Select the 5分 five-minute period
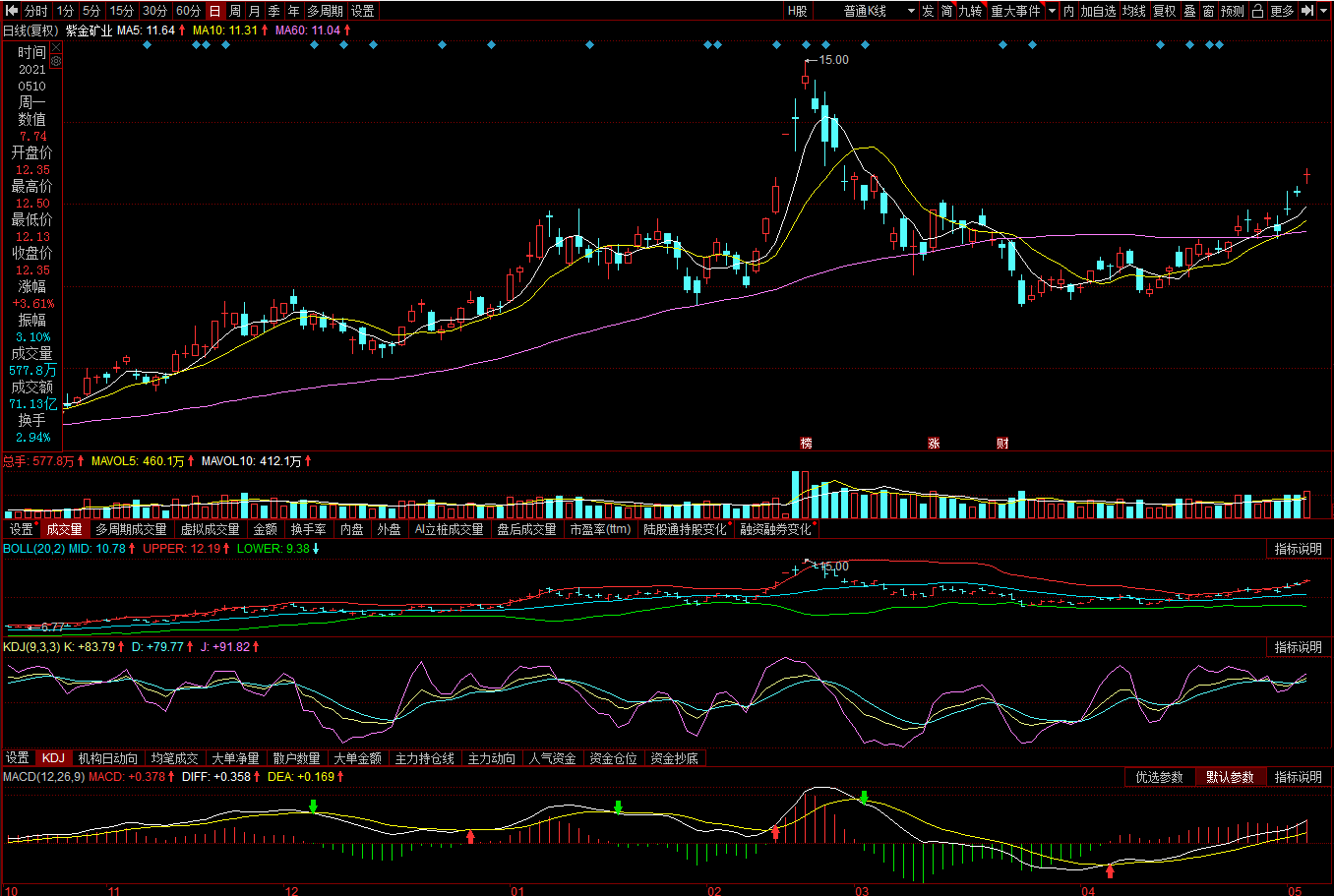The width and height of the screenshot is (1334, 896). click(91, 11)
